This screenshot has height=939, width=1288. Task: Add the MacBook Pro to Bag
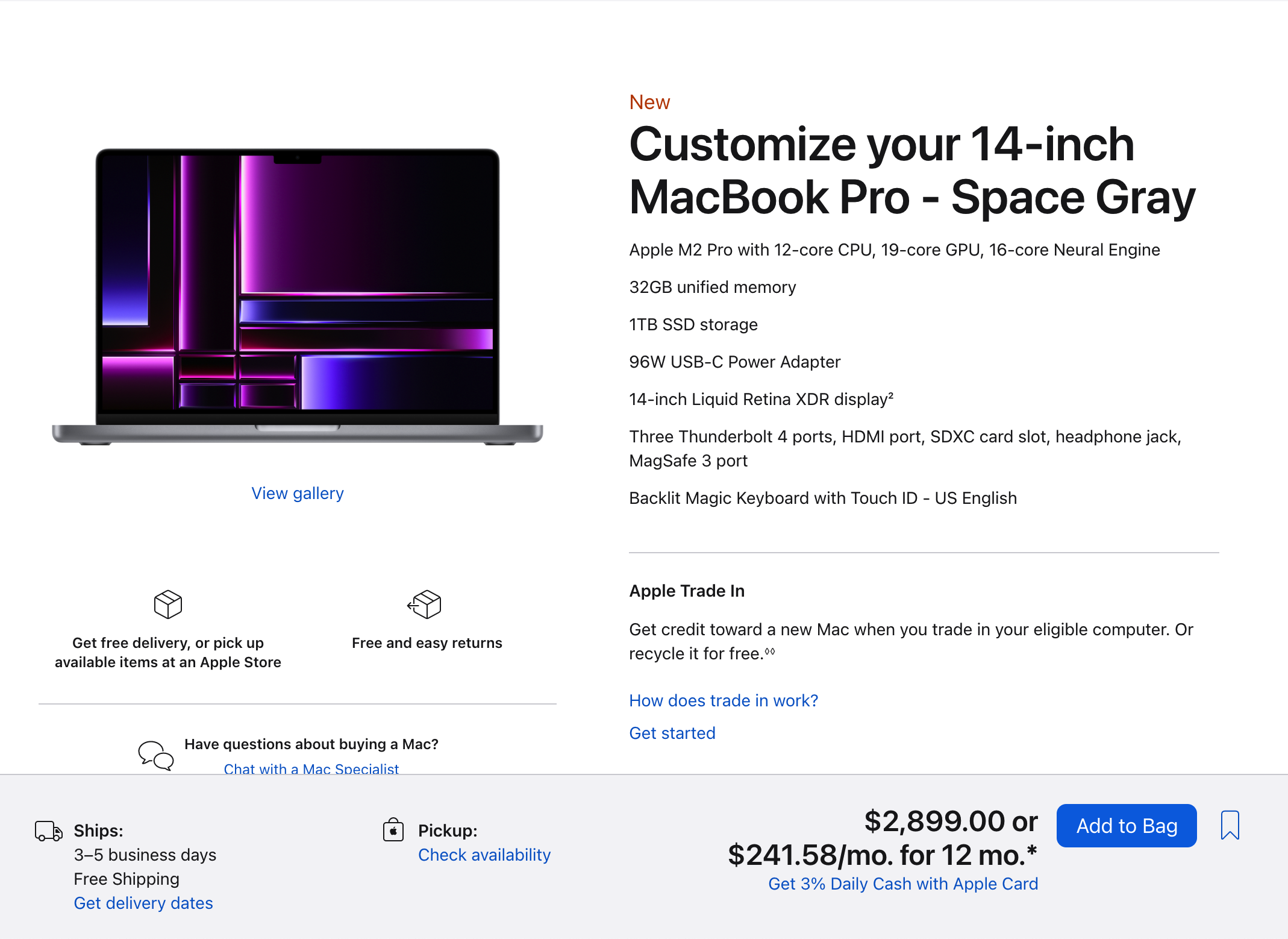tap(1126, 826)
